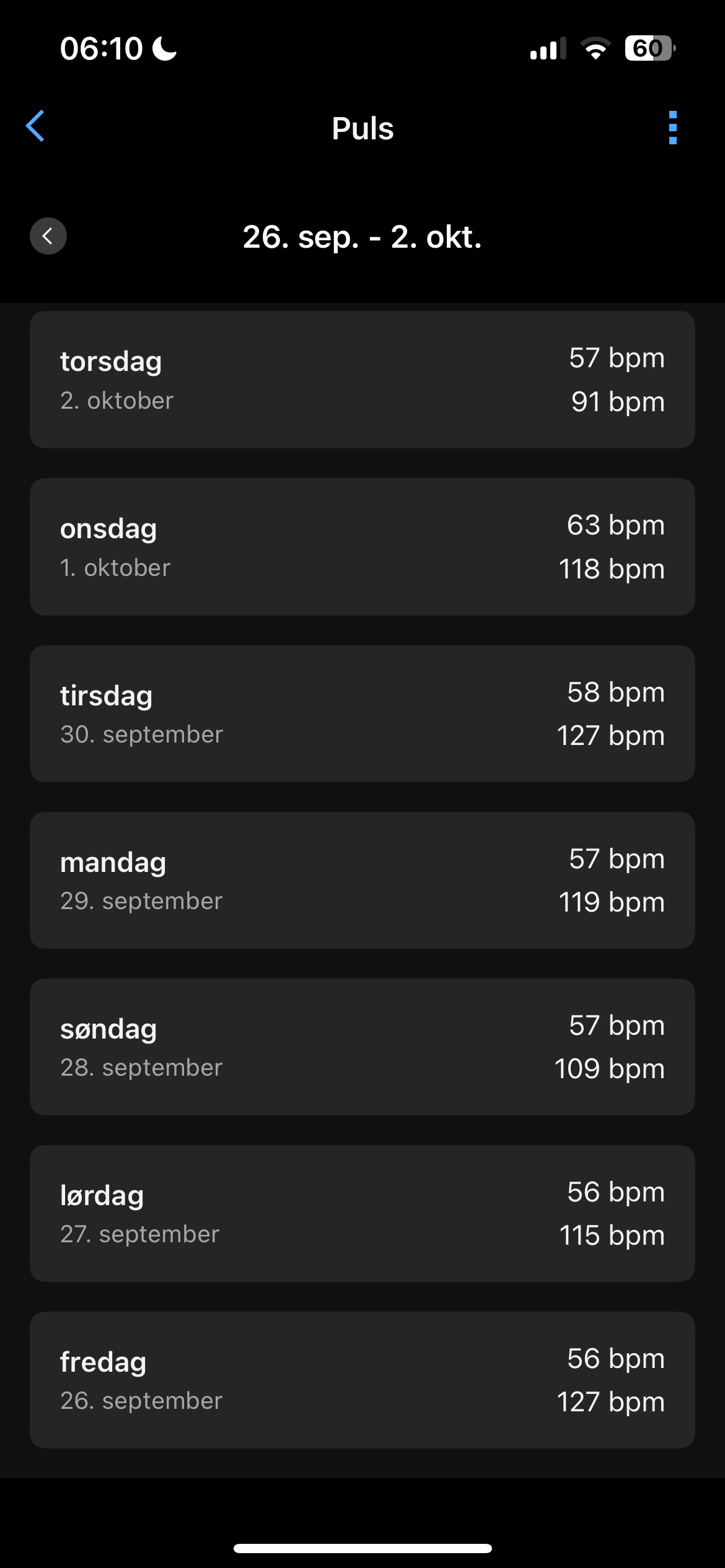
Task: Tap the 06:10 clock
Action: tap(102, 48)
